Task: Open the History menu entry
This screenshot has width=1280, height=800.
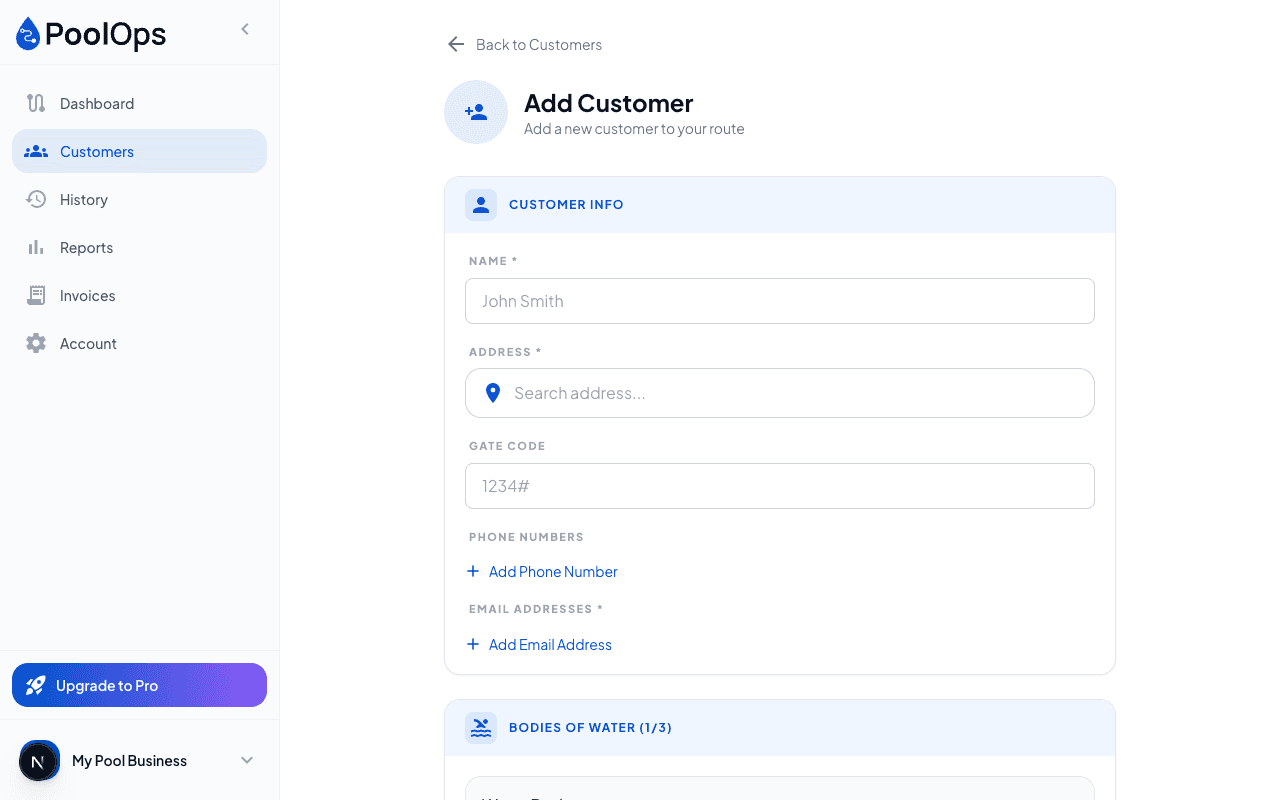Action: click(x=86, y=199)
